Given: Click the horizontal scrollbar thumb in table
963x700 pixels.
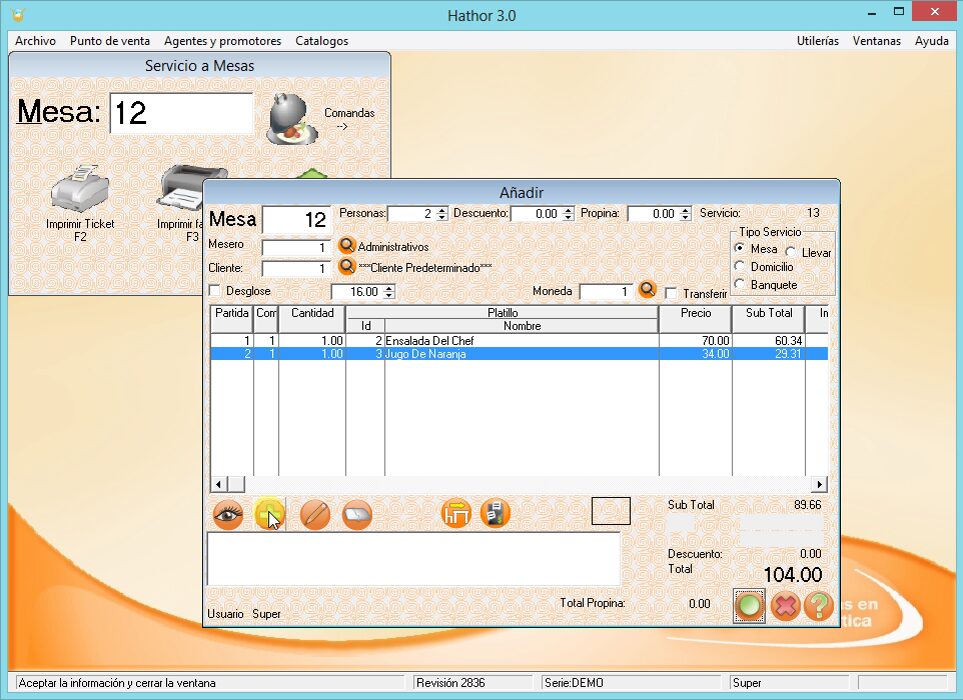Looking at the screenshot, I should [x=236, y=484].
